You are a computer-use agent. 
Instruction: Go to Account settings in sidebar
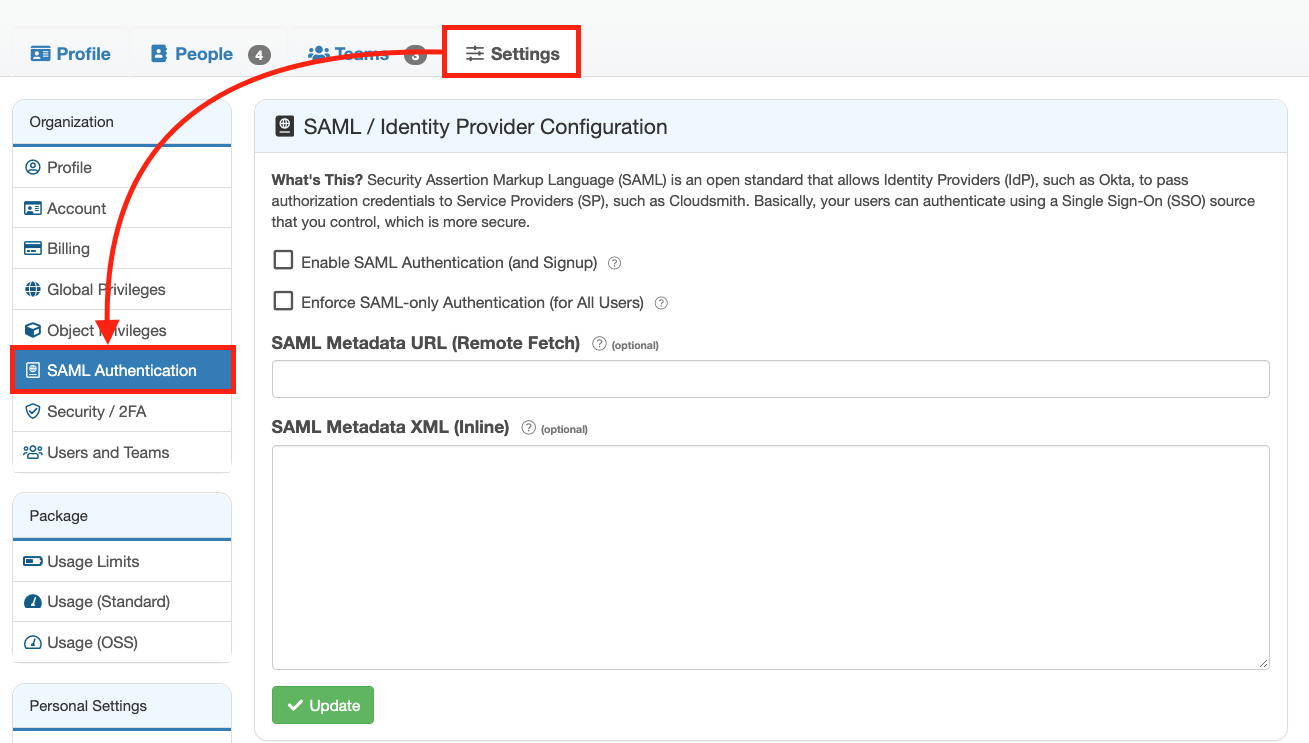(122, 208)
